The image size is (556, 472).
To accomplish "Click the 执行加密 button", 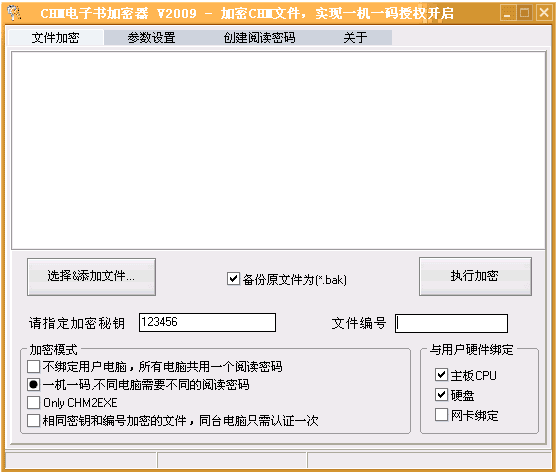I will point(475,276).
